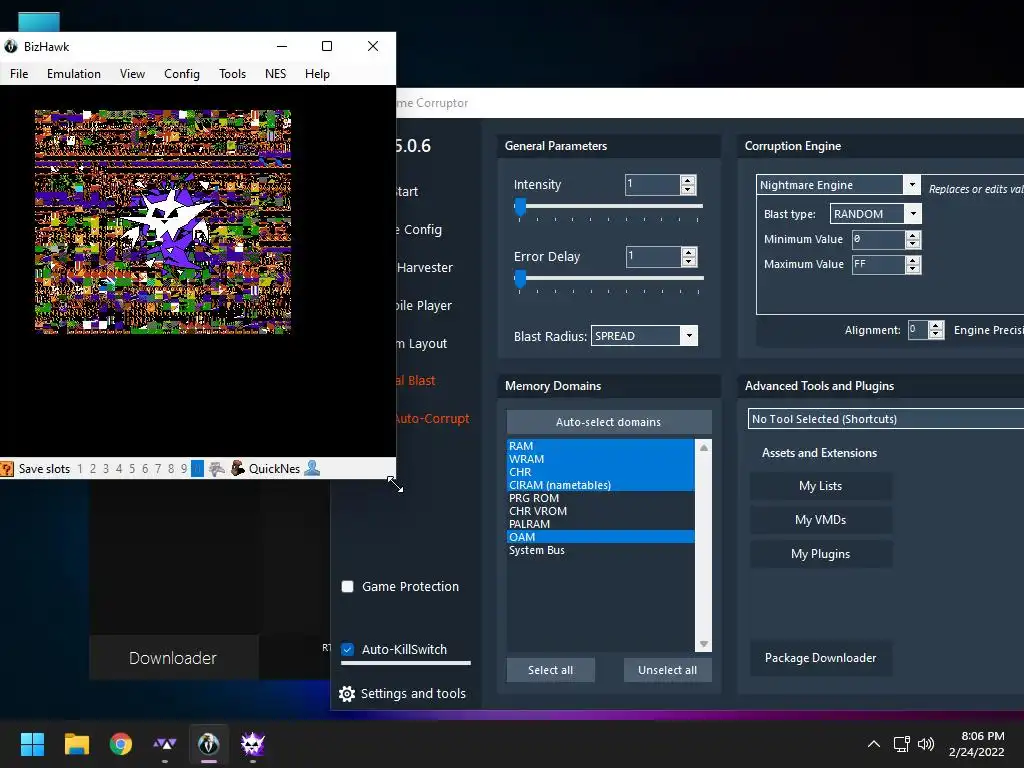Select save slot 1 in BizHawk
The width and height of the screenshot is (1024, 768).
point(80,469)
